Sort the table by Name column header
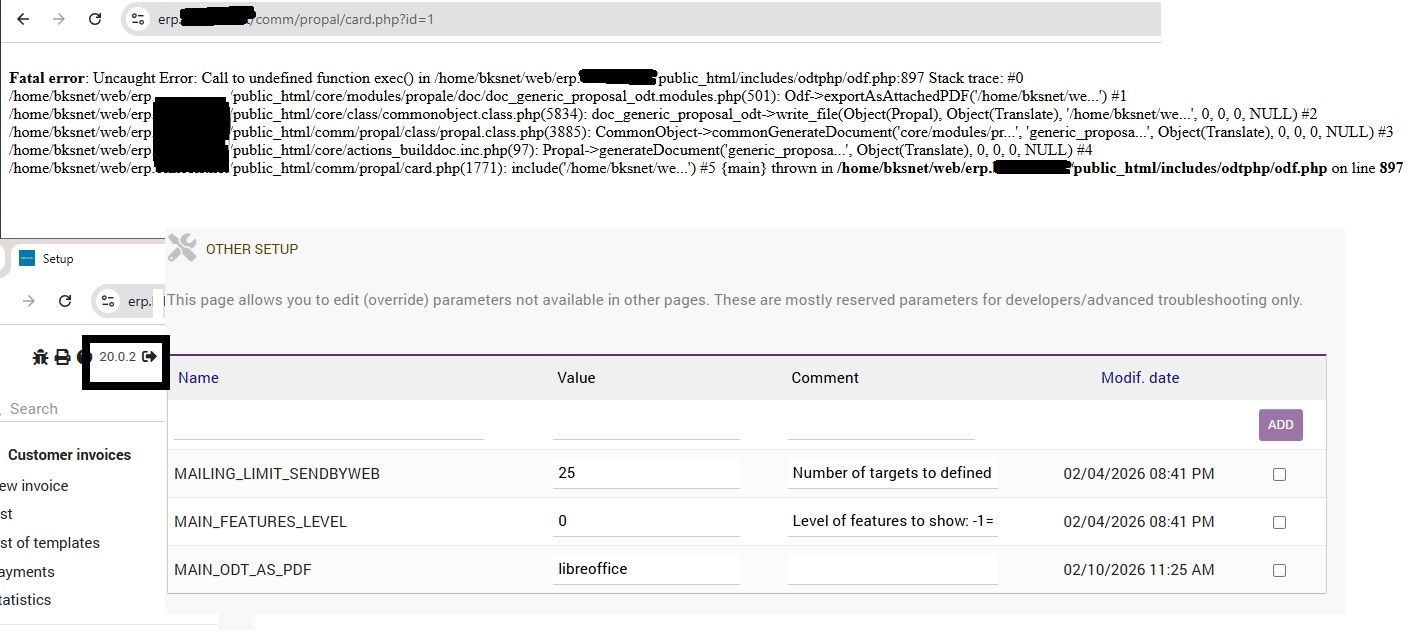This screenshot has width=1425, height=644. pos(198,378)
